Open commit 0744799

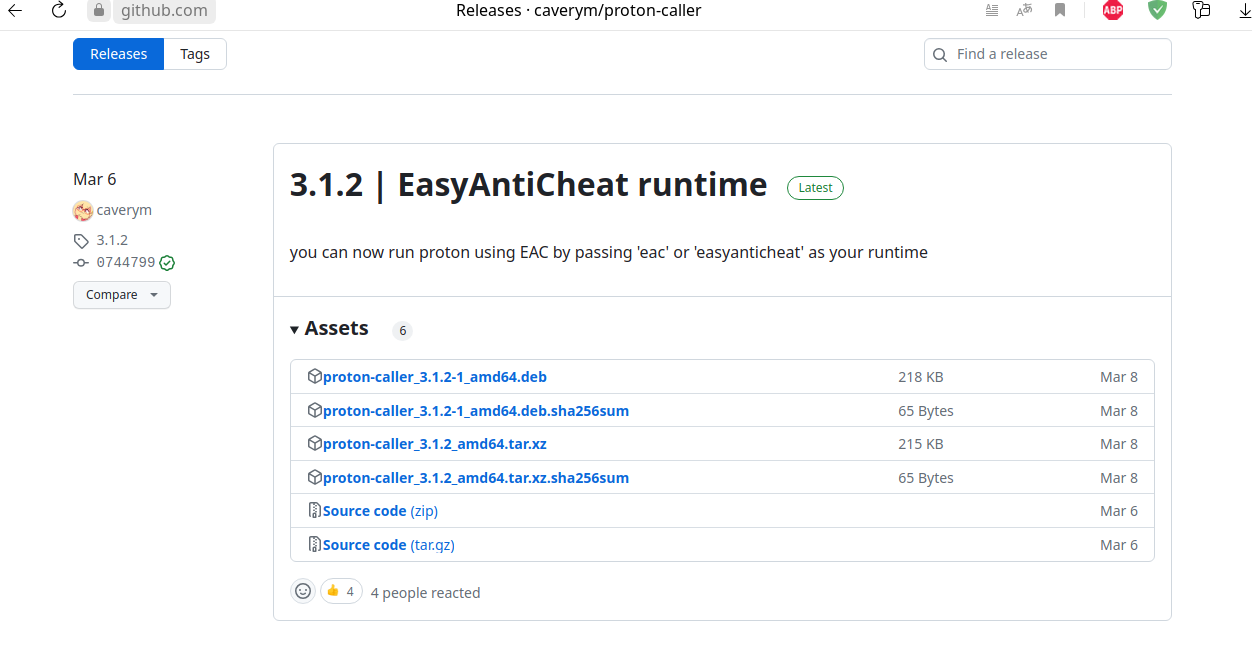point(125,263)
